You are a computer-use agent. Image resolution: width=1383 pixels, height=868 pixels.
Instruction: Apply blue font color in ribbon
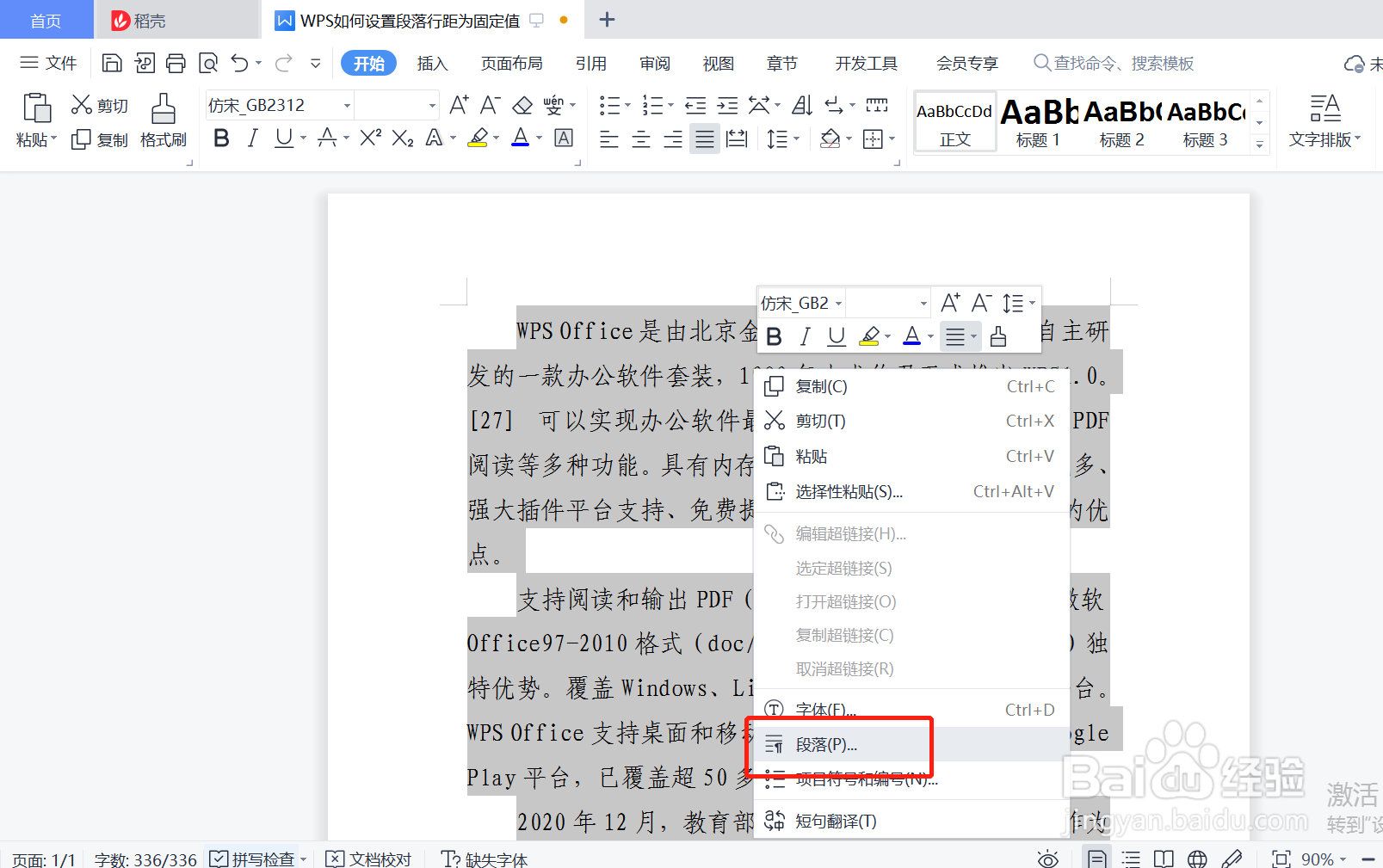click(x=520, y=138)
